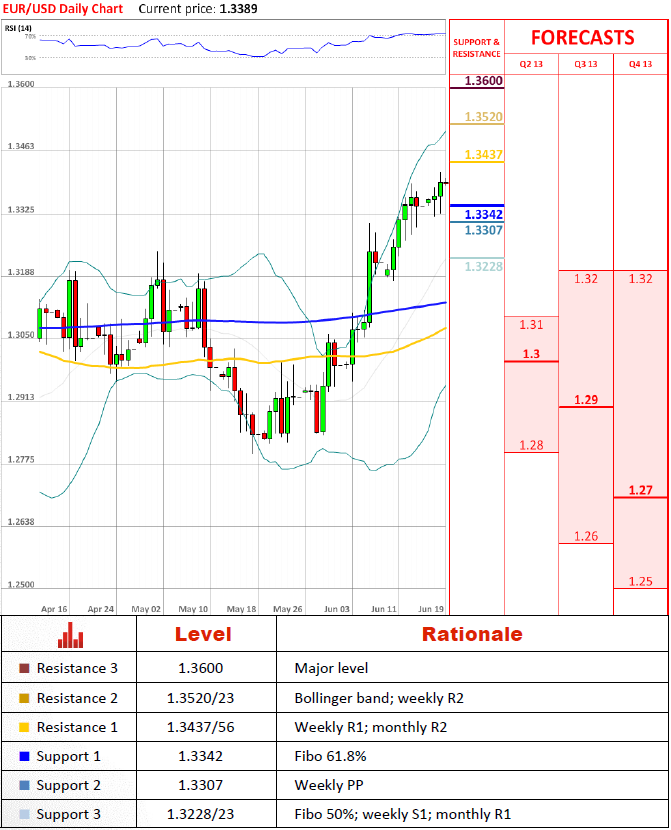Click the Q2 13 low forecast 1.28
Image resolution: width=671 pixels, height=830 pixels.
[531, 445]
